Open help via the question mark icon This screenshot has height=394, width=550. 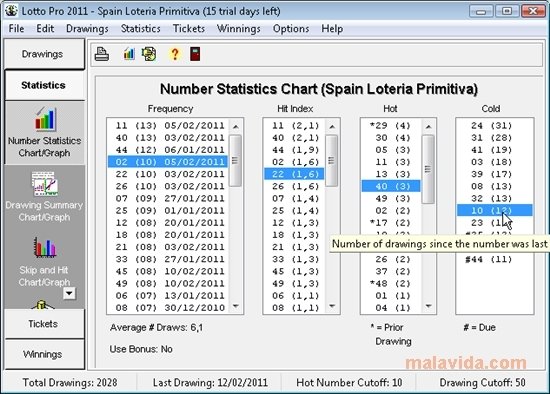[175, 54]
